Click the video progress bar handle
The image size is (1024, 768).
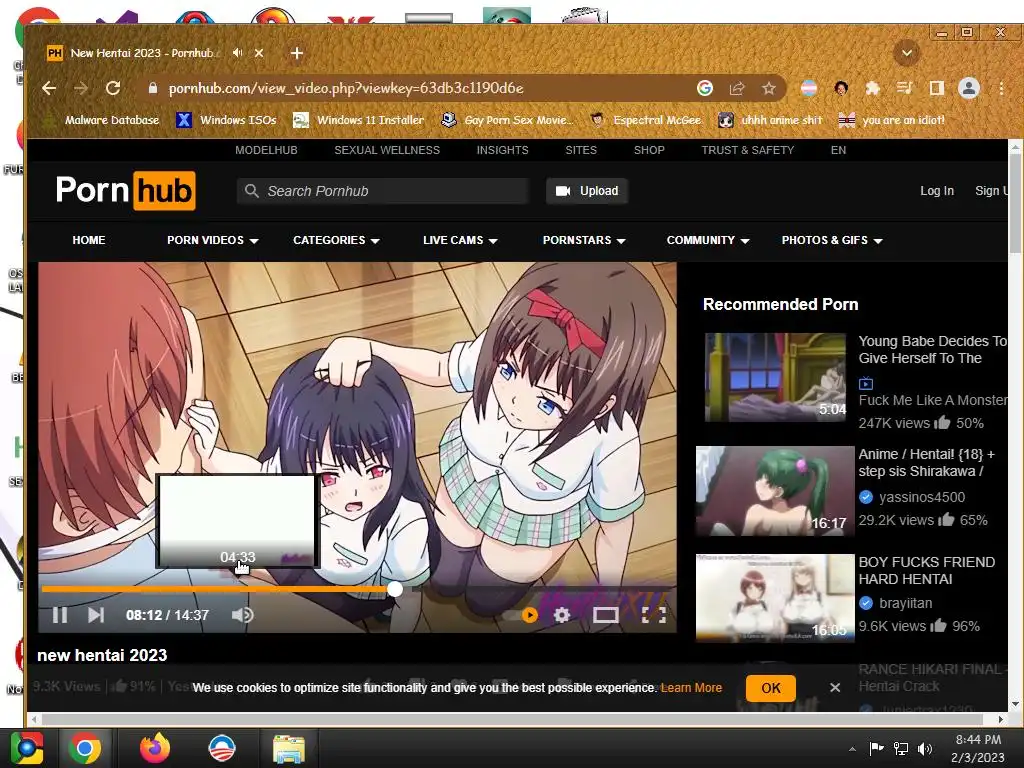(x=394, y=589)
